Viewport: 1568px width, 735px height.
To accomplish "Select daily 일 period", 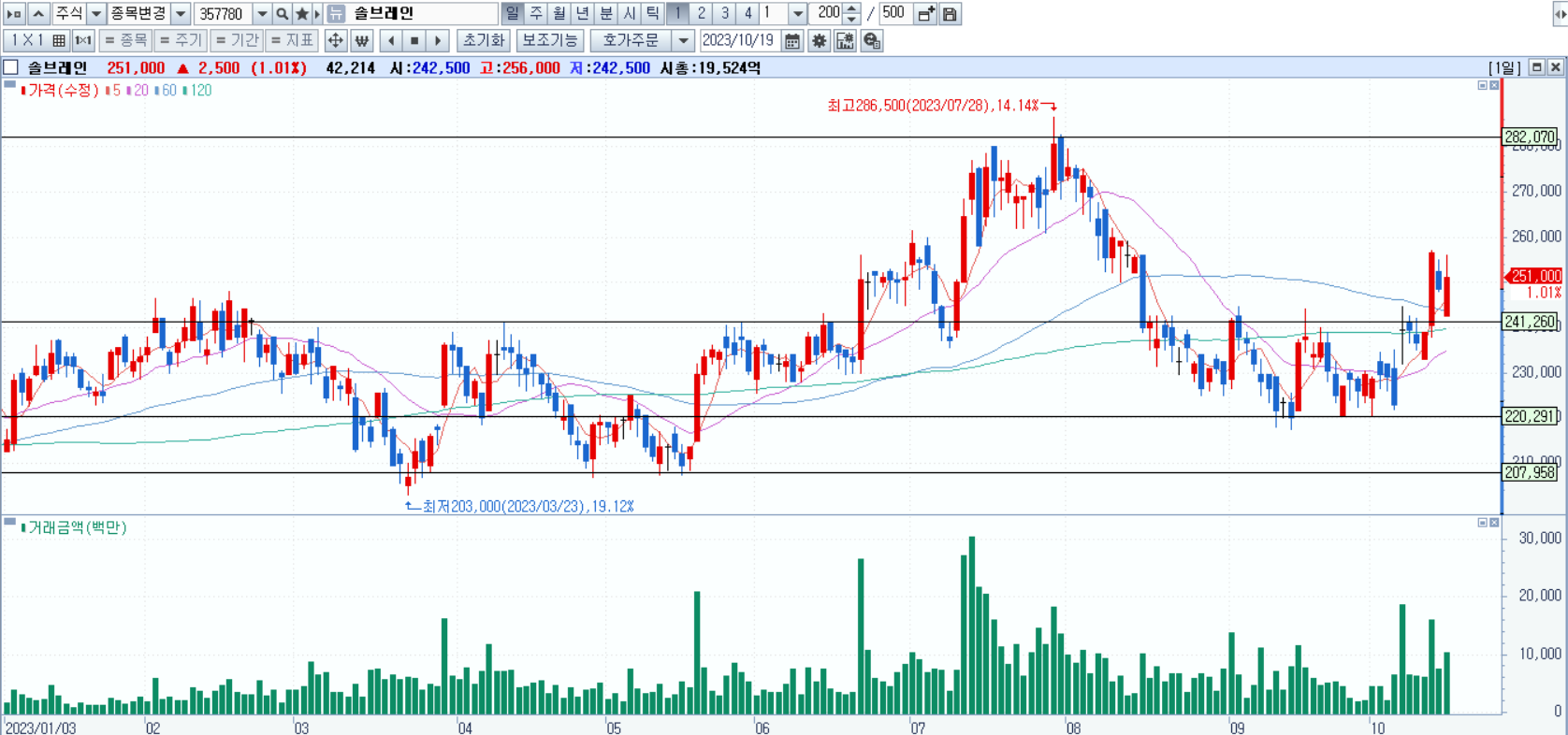I will 513,14.
